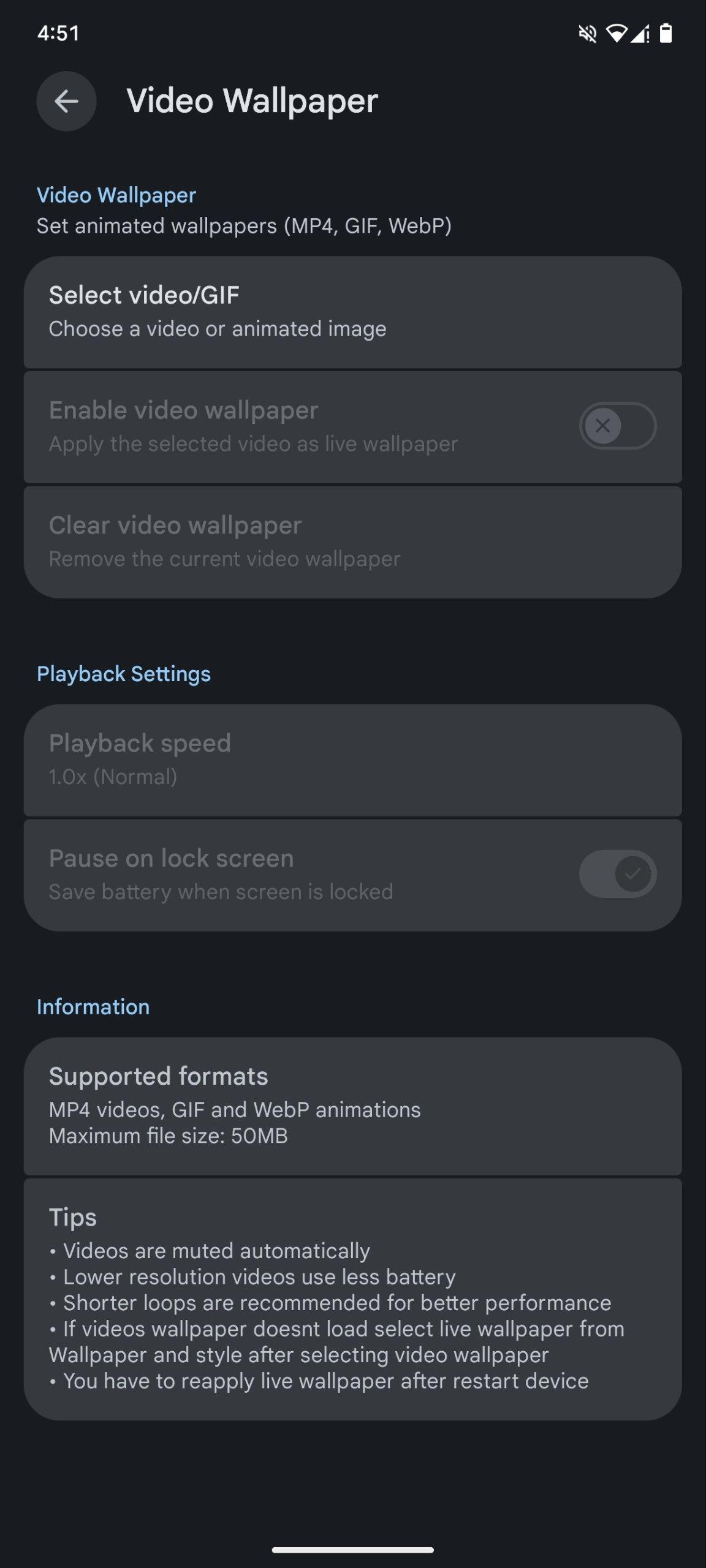This screenshot has height=1568, width=706.
Task: Tap the Tips information card
Action: [352, 1298]
